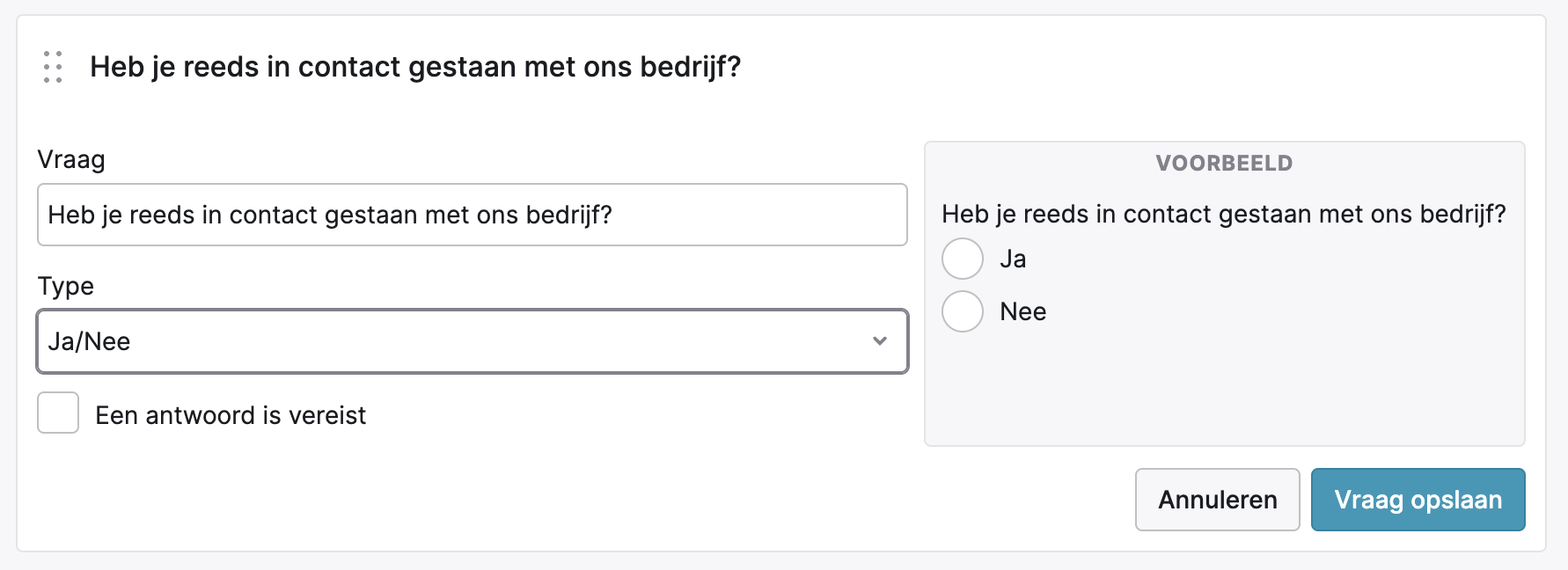Enable the 'Een antwoord is vereist' checkbox
The width and height of the screenshot is (1568, 570).
58,413
